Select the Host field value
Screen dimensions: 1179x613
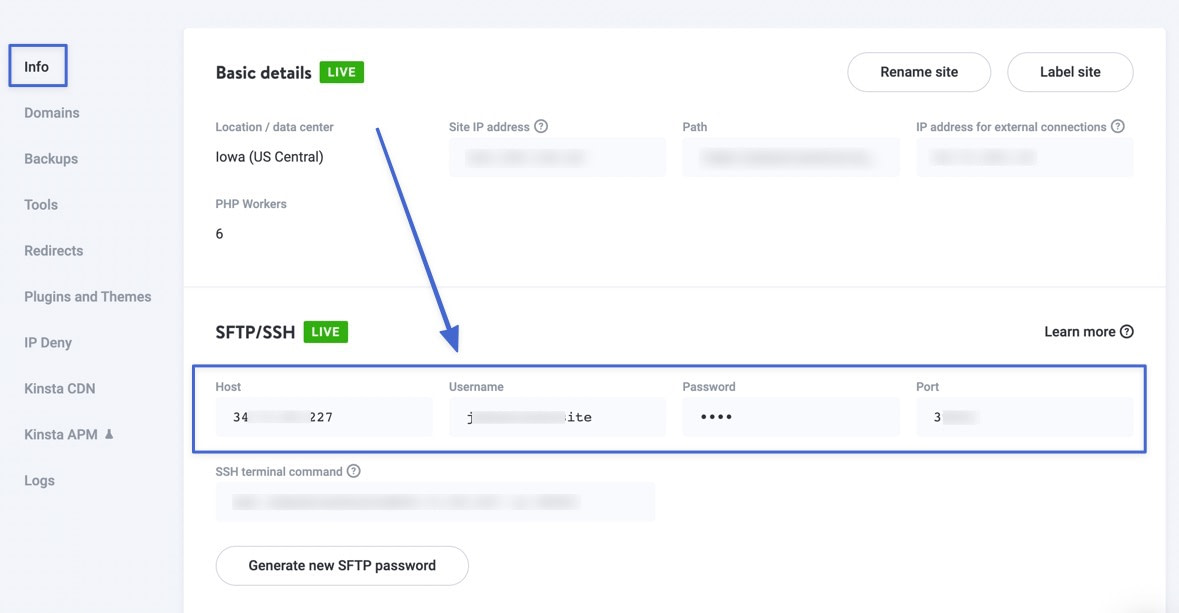(324, 416)
